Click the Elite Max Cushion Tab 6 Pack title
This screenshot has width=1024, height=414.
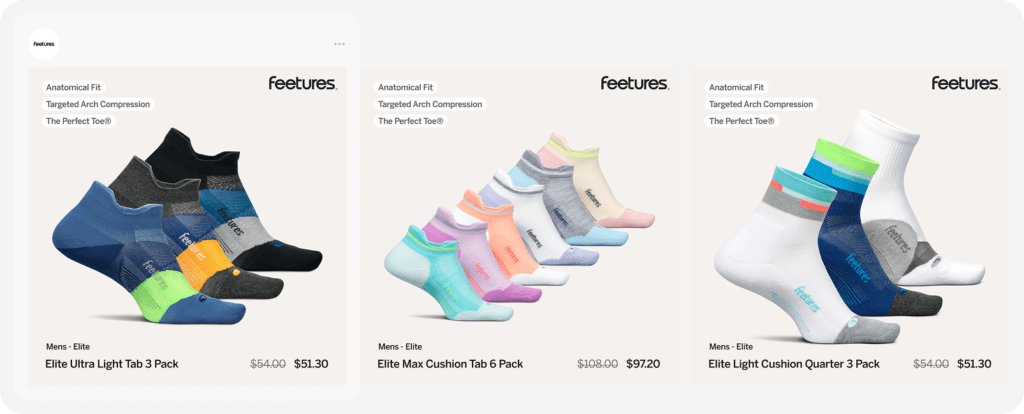tap(450, 364)
